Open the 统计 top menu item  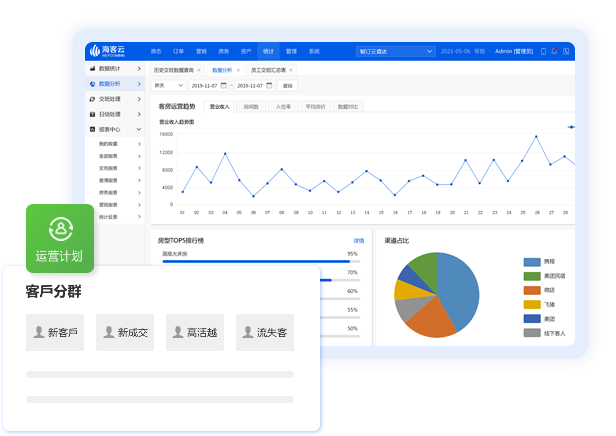point(267,50)
